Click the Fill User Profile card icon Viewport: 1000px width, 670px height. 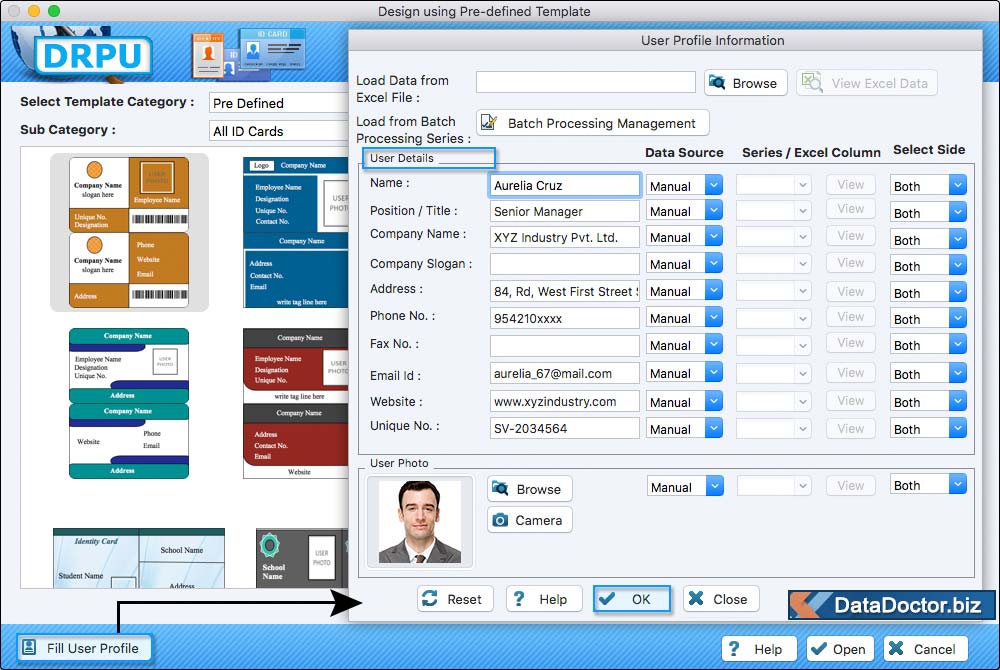29,648
